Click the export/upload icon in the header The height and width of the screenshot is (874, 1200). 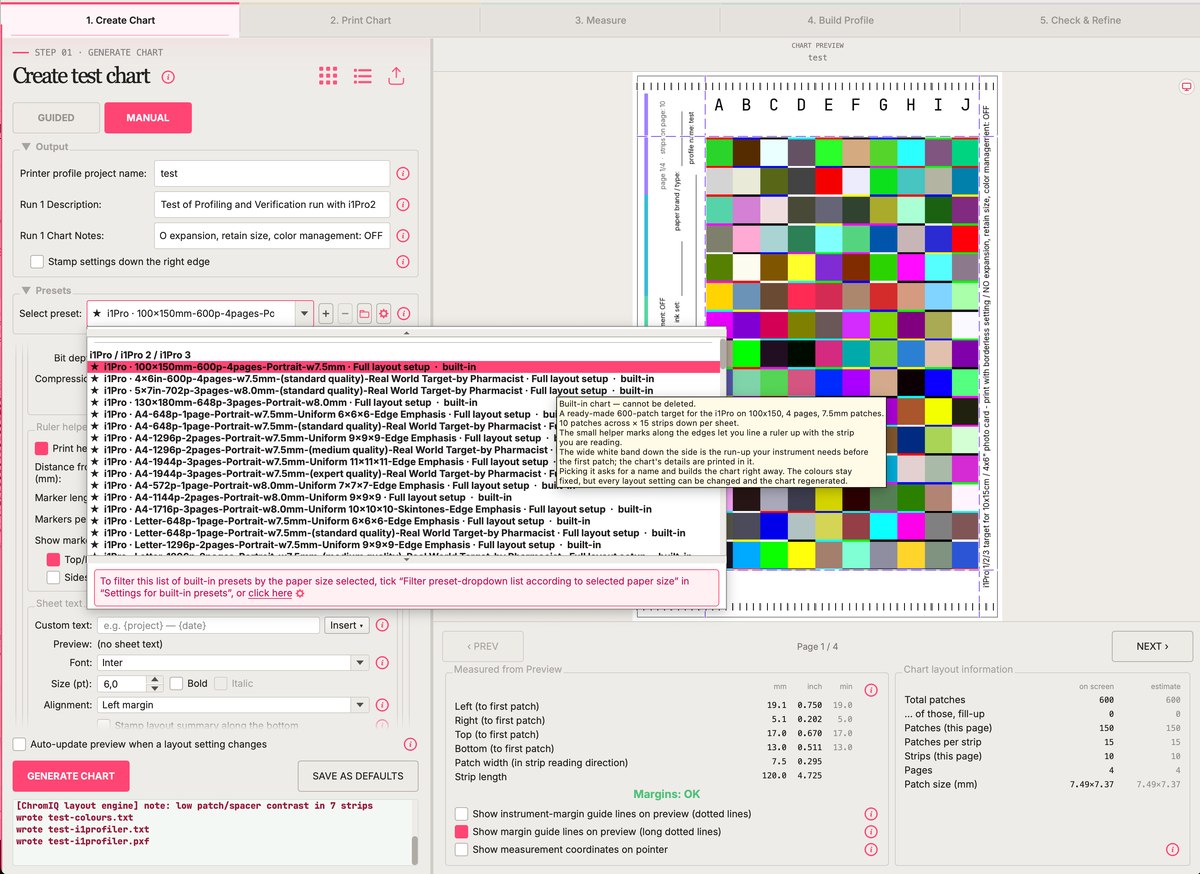396,76
